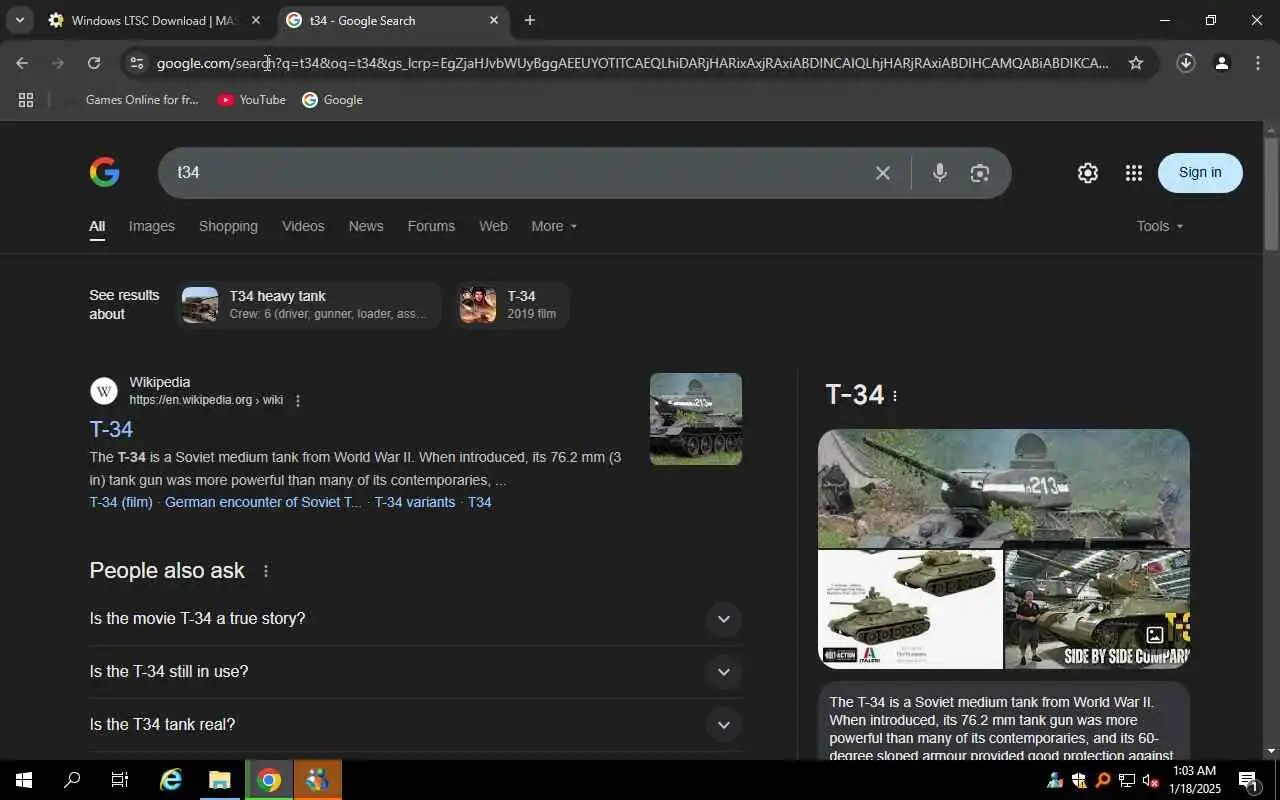Open taskbar search icon
1280x800 pixels.
click(72, 780)
